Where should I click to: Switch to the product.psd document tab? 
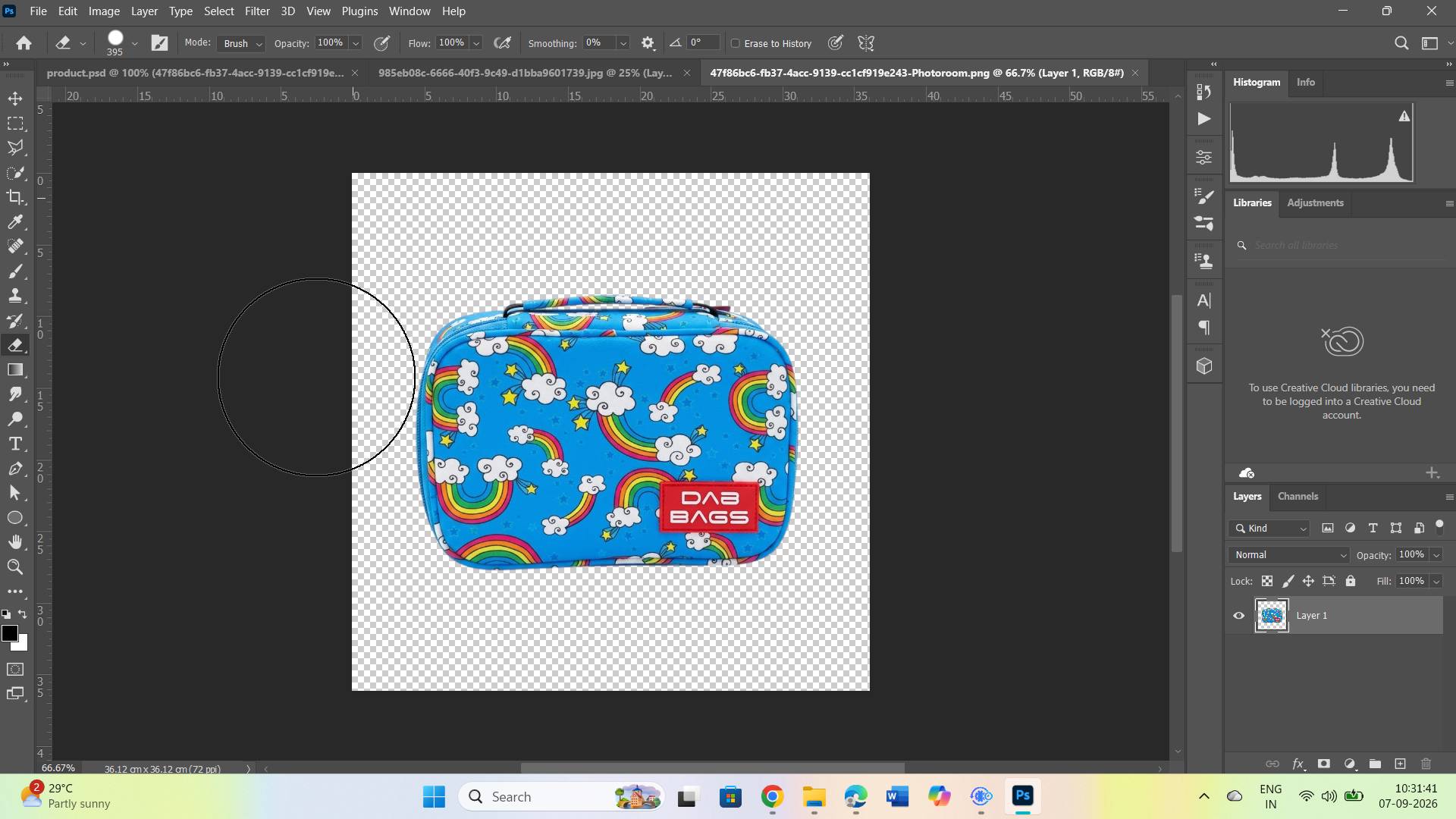(x=196, y=73)
